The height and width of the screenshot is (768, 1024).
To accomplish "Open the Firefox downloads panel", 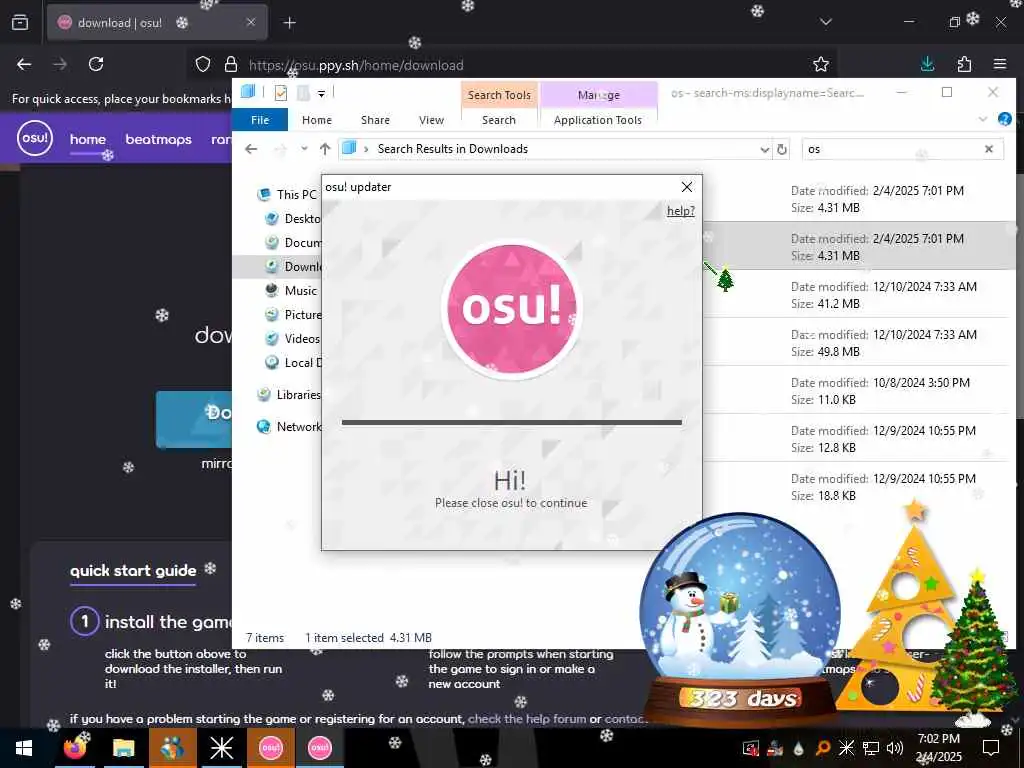I will pyautogui.click(x=927, y=64).
